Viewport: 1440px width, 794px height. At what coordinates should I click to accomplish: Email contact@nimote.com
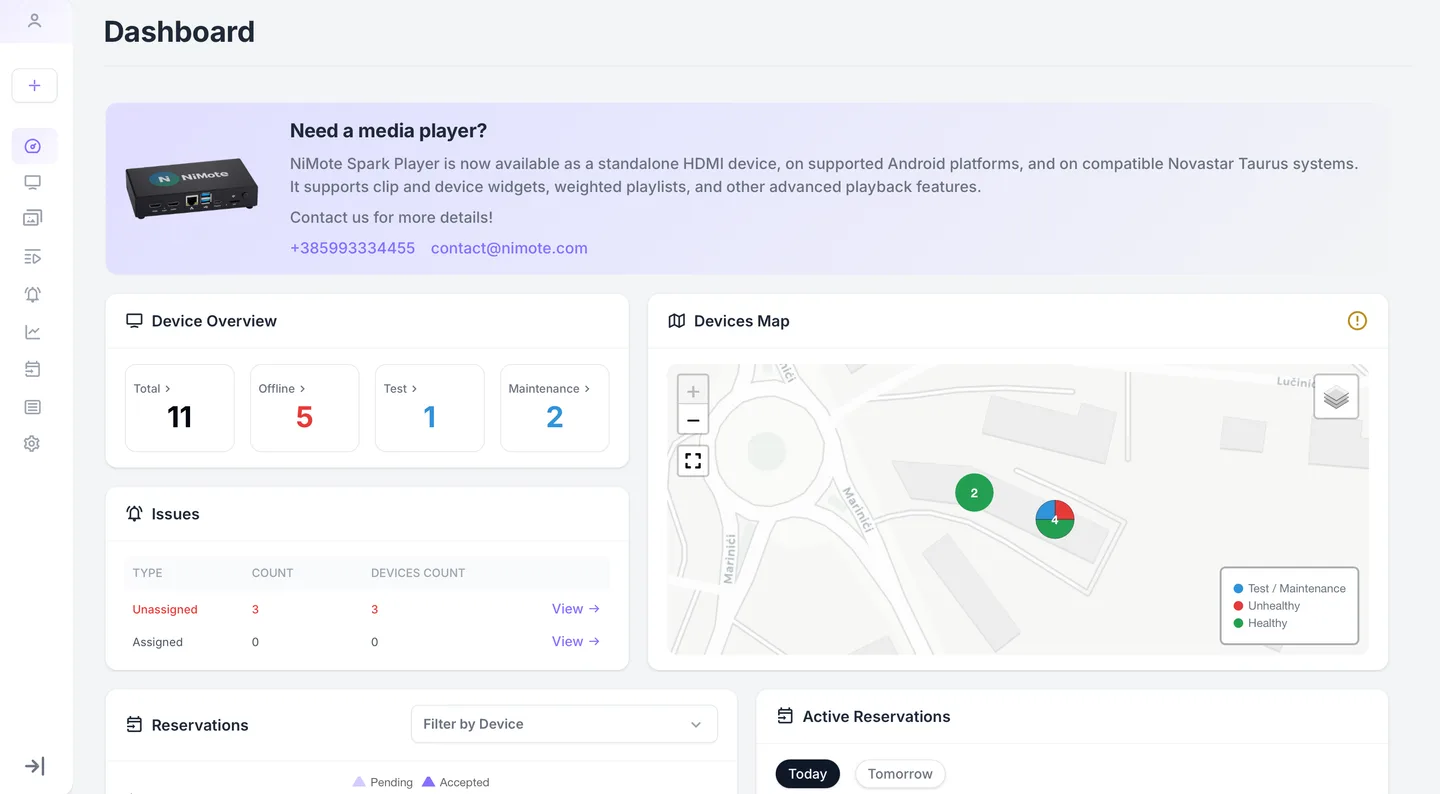pos(509,248)
